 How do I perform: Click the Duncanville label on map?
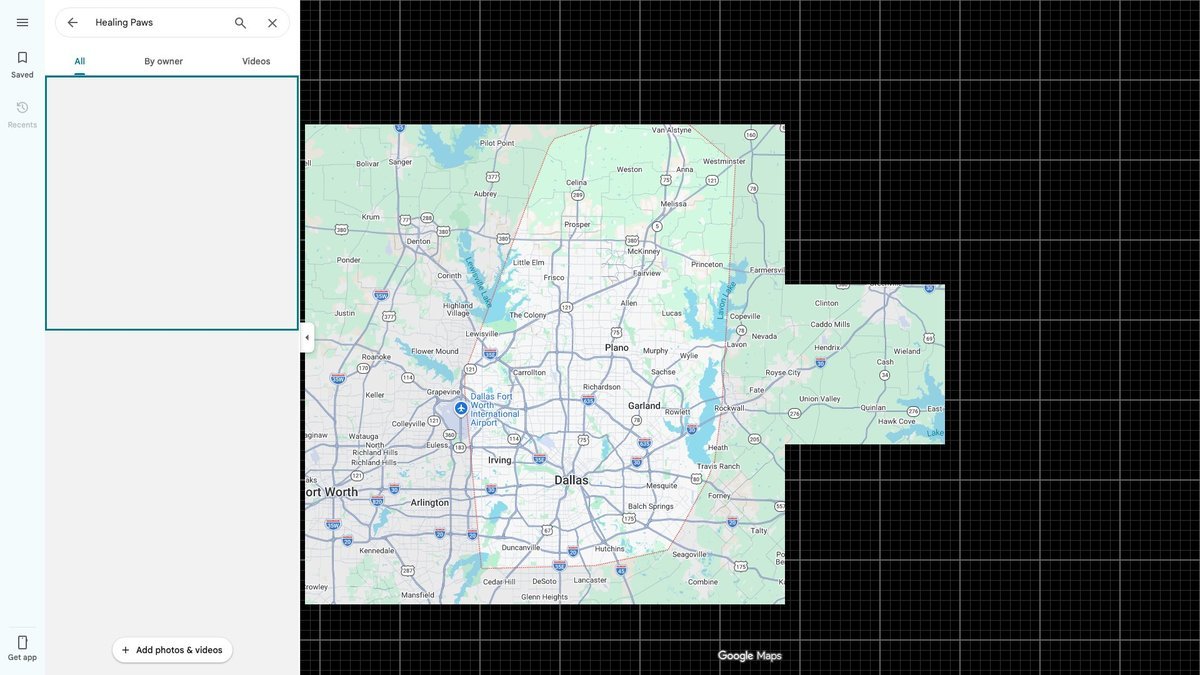pyautogui.click(x=521, y=547)
